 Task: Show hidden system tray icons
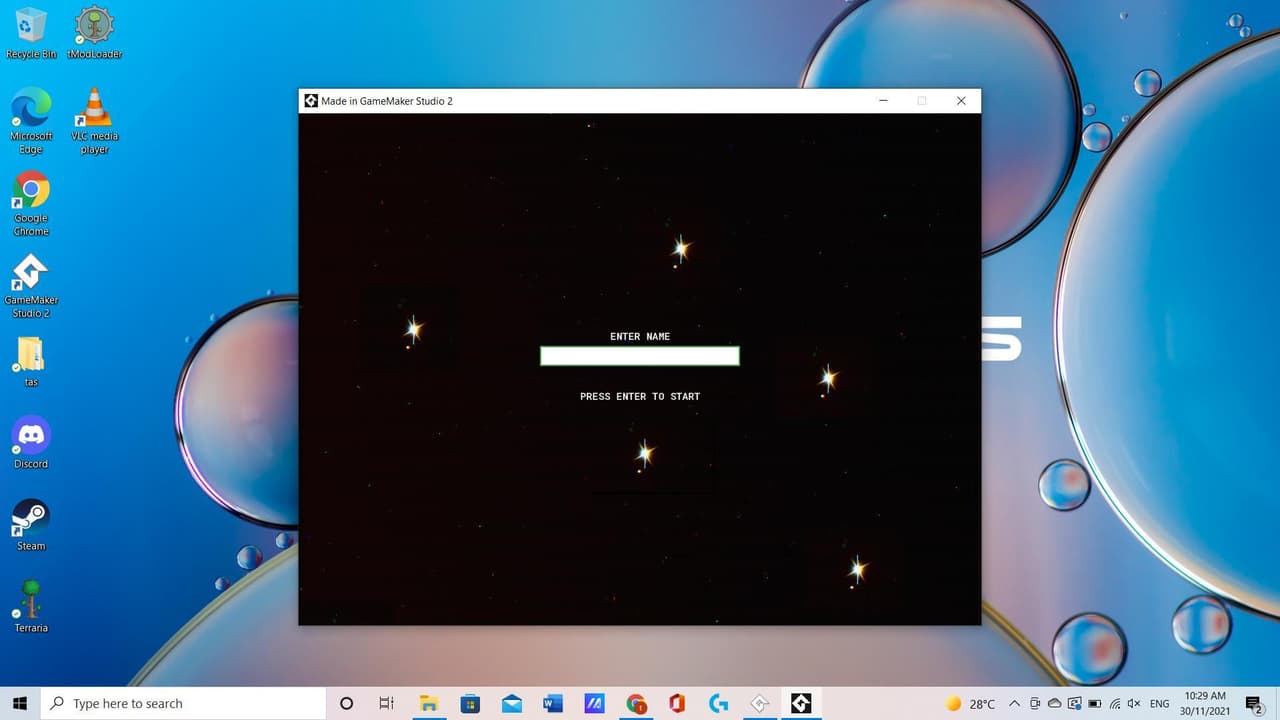1015,704
